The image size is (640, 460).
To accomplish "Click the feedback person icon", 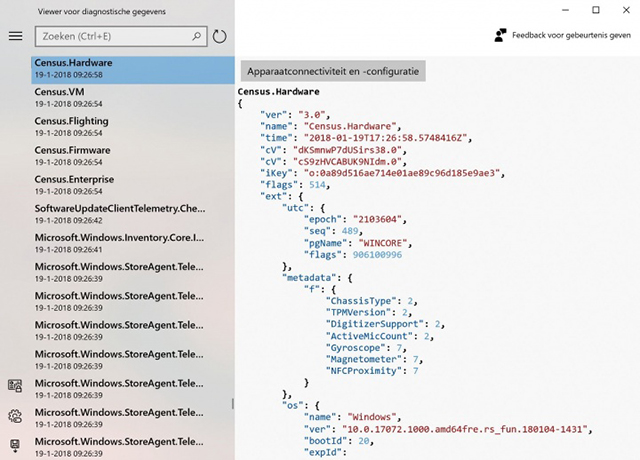I will pyautogui.click(x=501, y=35).
